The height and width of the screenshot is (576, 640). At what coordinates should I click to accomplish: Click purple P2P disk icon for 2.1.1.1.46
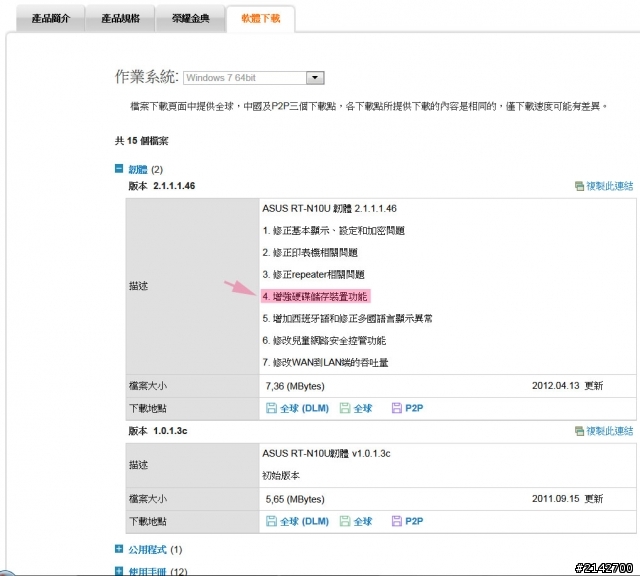397,408
